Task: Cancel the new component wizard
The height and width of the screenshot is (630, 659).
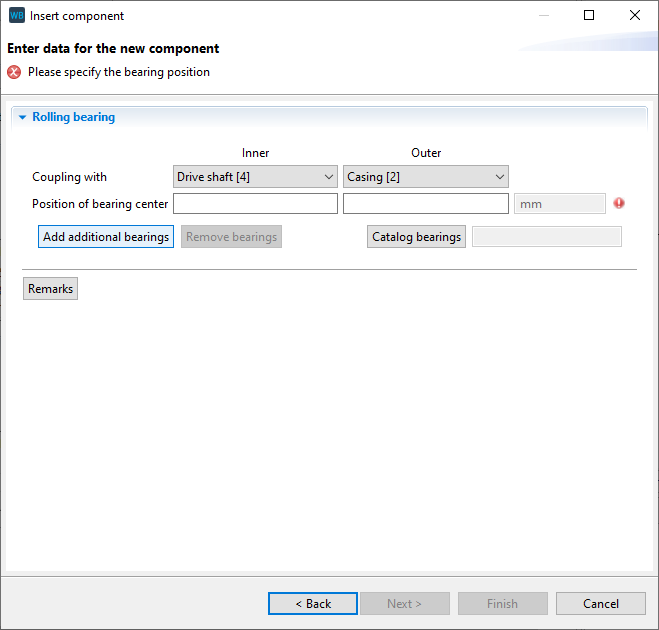Action: [600, 604]
